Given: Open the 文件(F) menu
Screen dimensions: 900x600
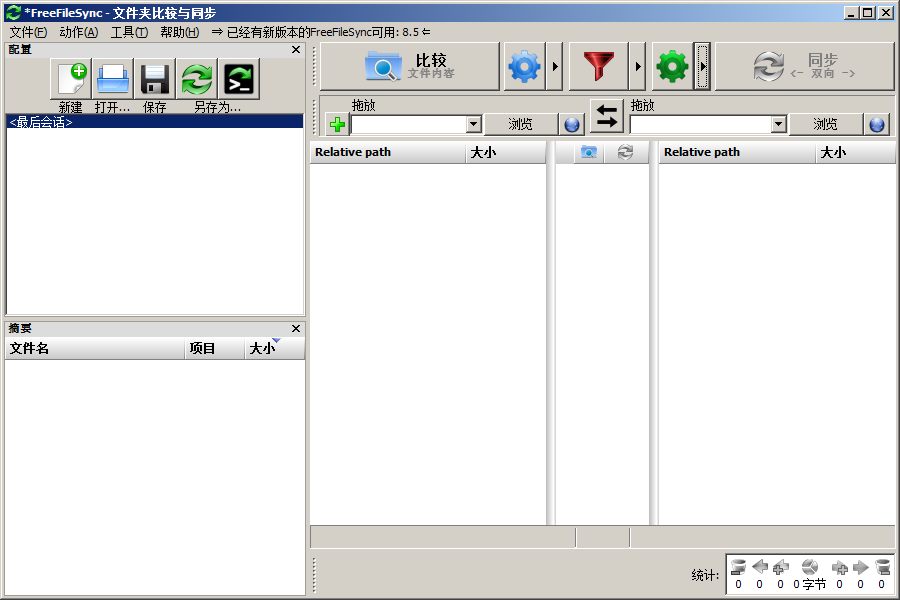Looking at the screenshot, I should (28, 32).
